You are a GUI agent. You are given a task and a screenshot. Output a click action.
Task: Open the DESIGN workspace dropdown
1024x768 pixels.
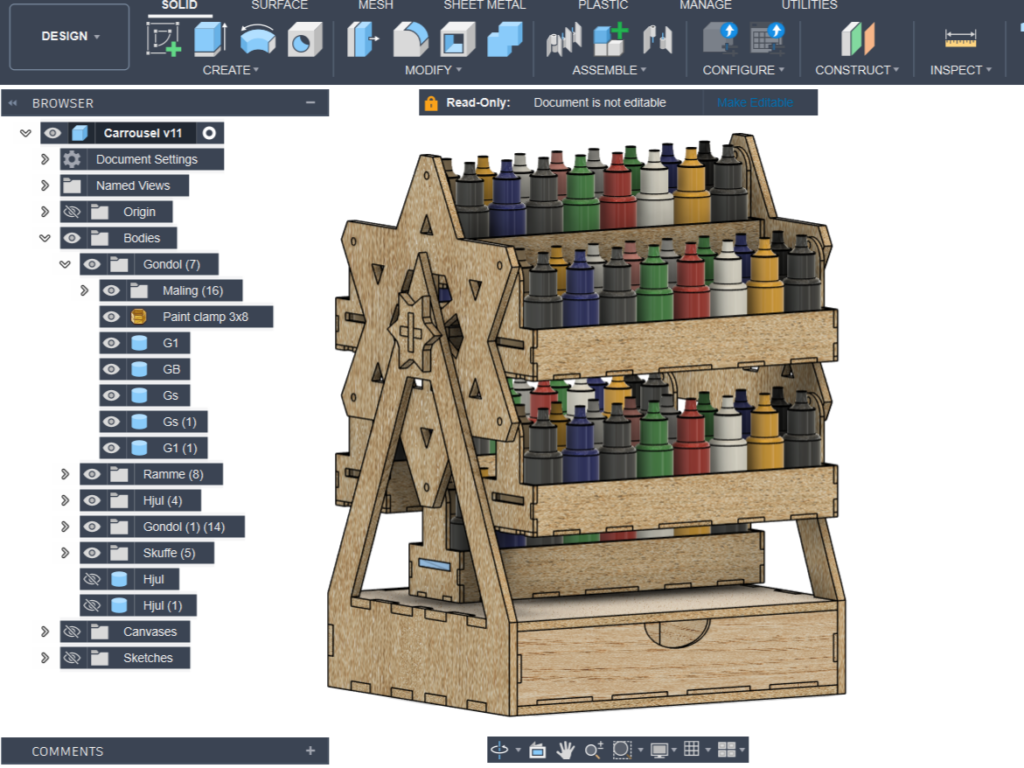point(70,36)
